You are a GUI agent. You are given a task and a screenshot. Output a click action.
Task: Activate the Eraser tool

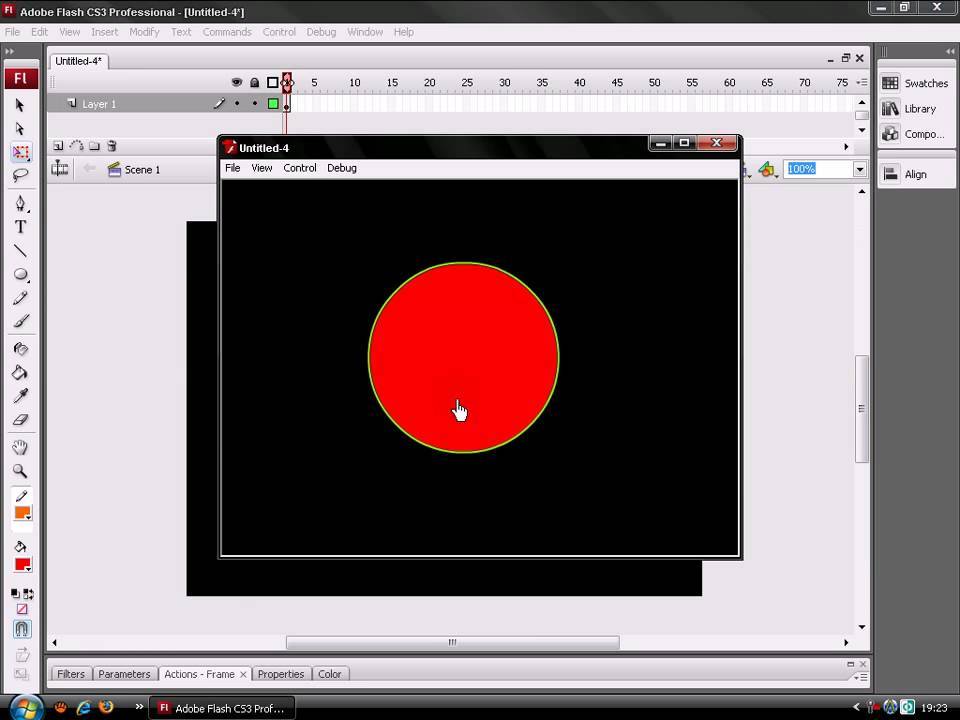(20, 420)
